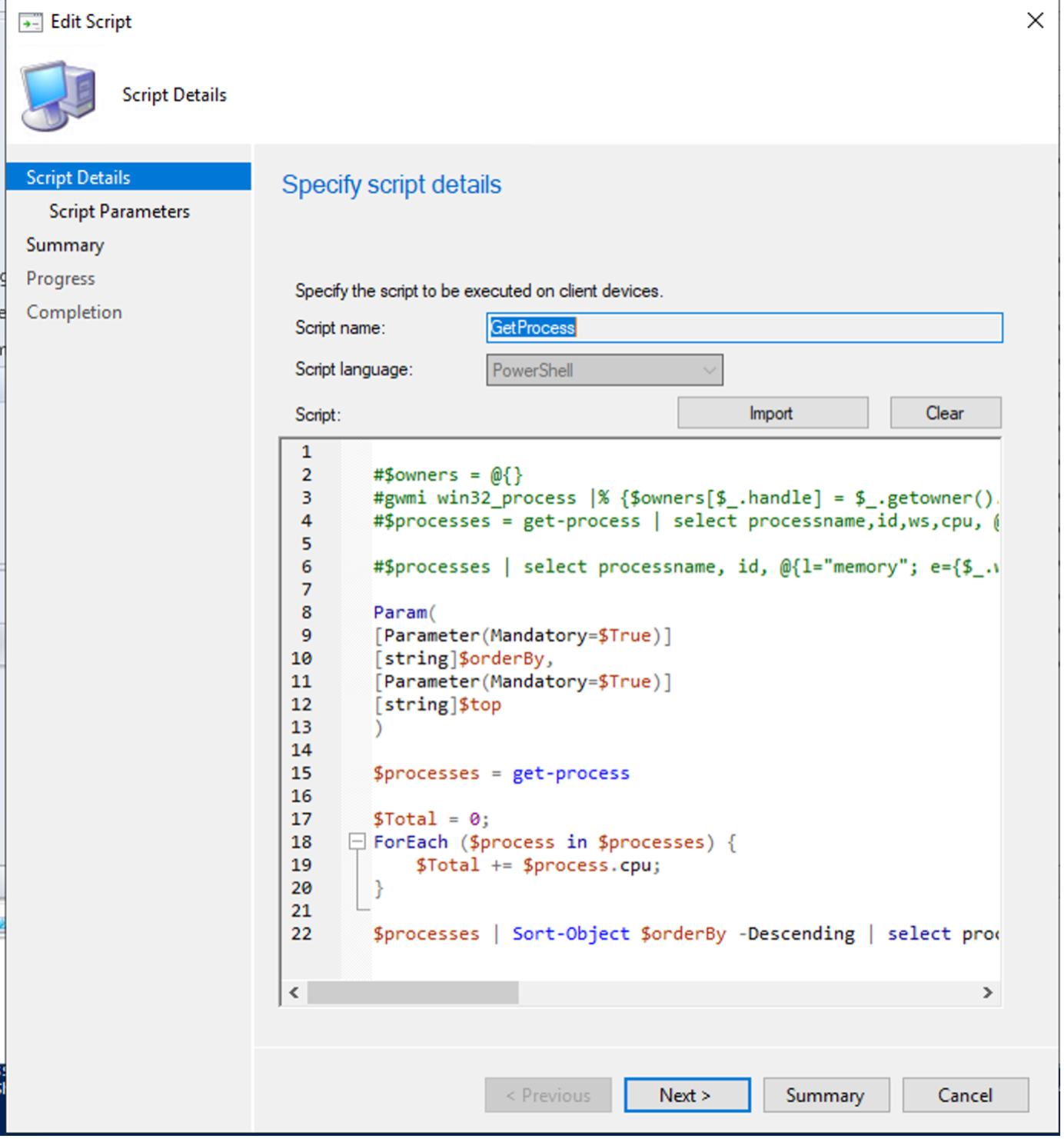This screenshot has width=1064, height=1139.
Task: Click the [string]$orderBy, line
Action: [465, 660]
